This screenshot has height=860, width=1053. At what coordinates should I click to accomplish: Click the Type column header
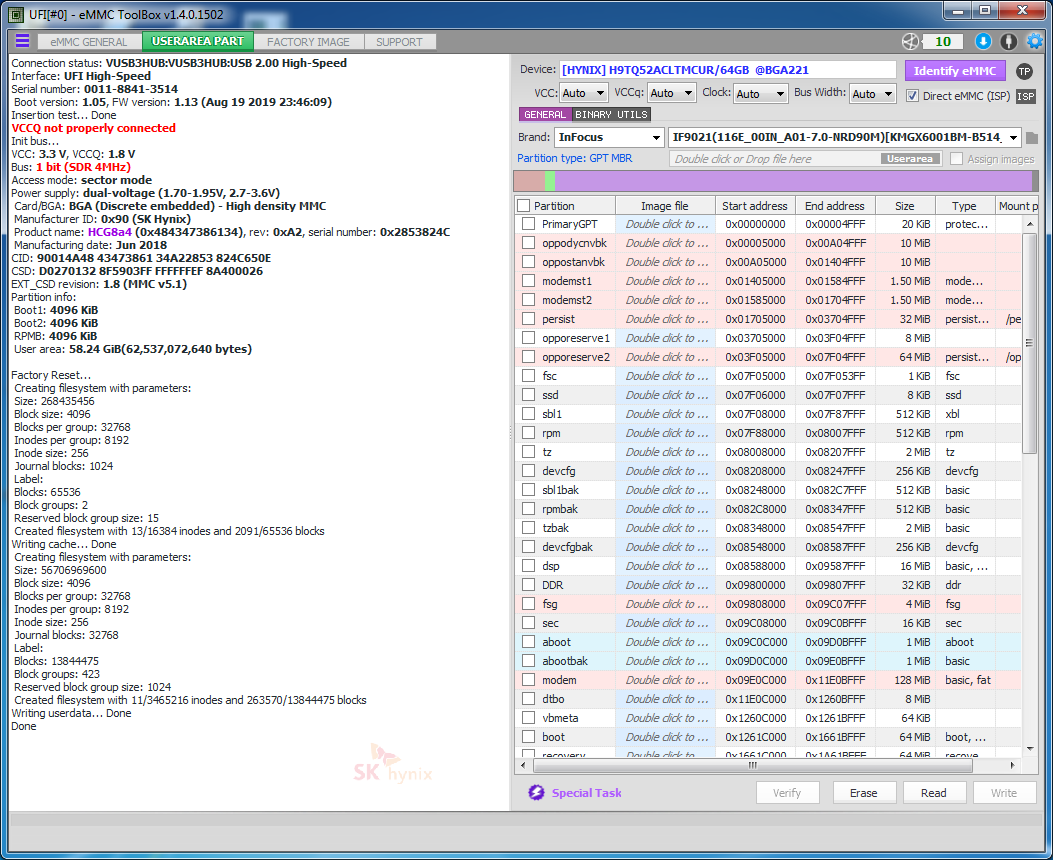964,206
